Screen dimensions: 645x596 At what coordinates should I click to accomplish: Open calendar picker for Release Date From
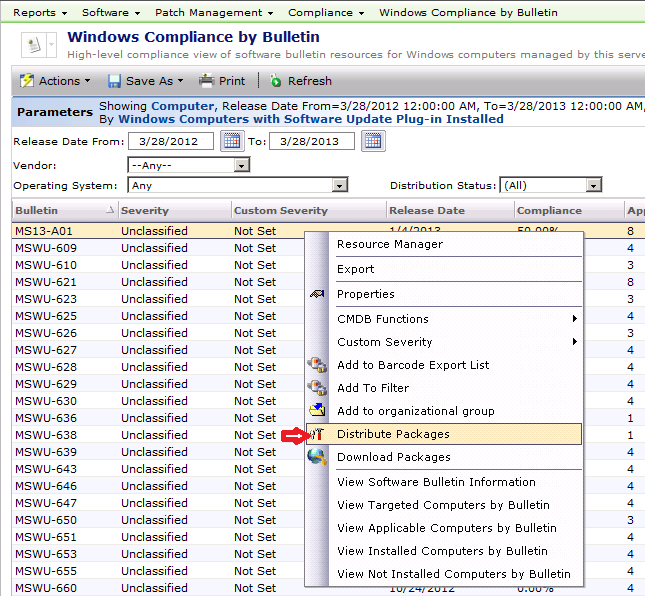[x=232, y=141]
